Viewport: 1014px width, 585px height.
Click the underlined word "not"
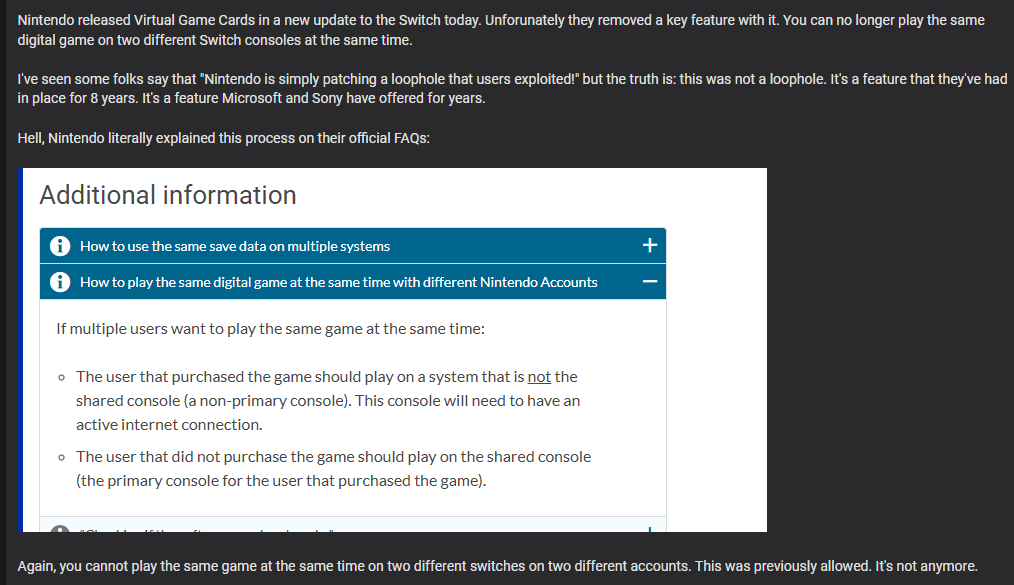pyautogui.click(x=539, y=377)
